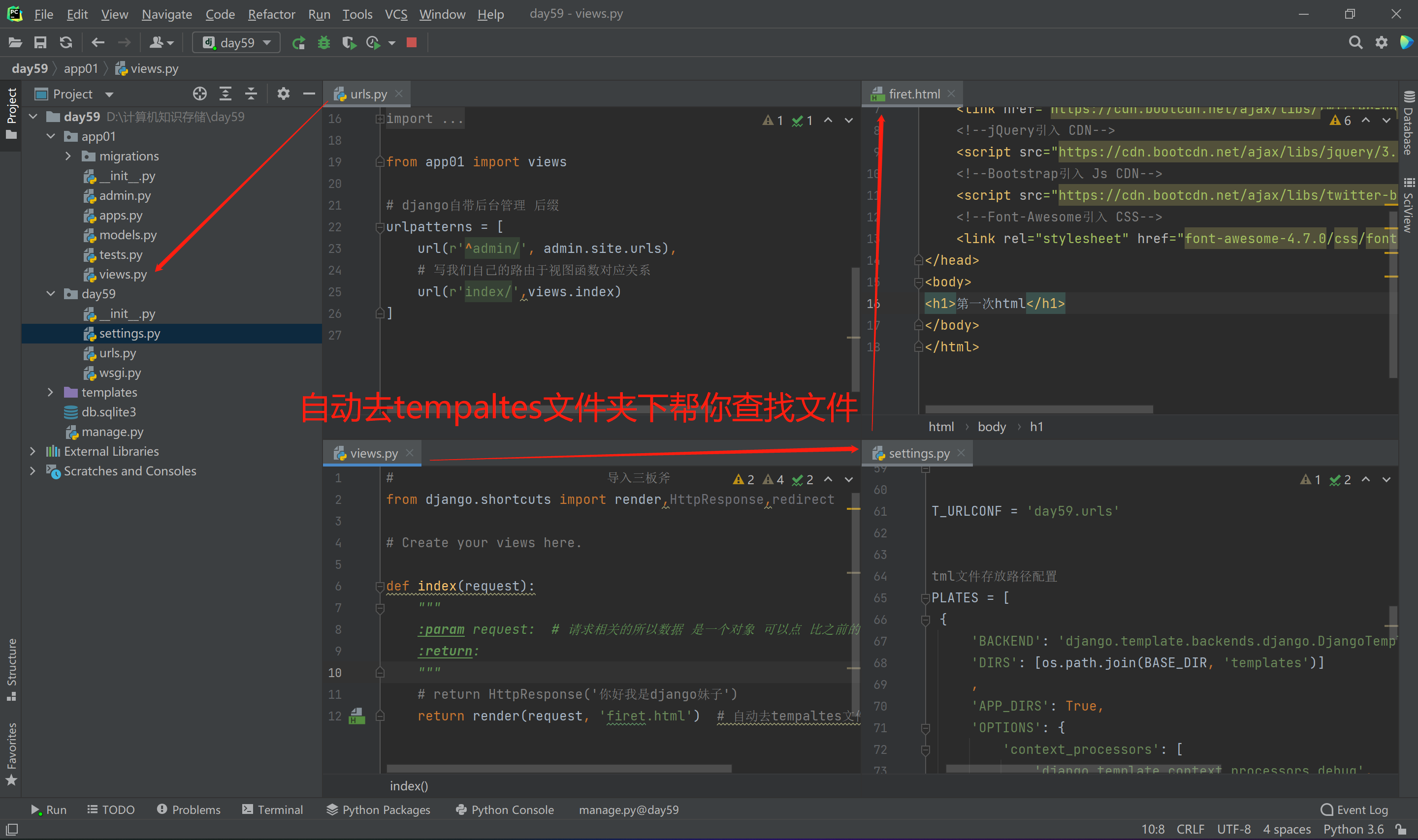This screenshot has width=1418, height=840.
Task: Hide the Project panel with the minus icon
Action: click(309, 93)
